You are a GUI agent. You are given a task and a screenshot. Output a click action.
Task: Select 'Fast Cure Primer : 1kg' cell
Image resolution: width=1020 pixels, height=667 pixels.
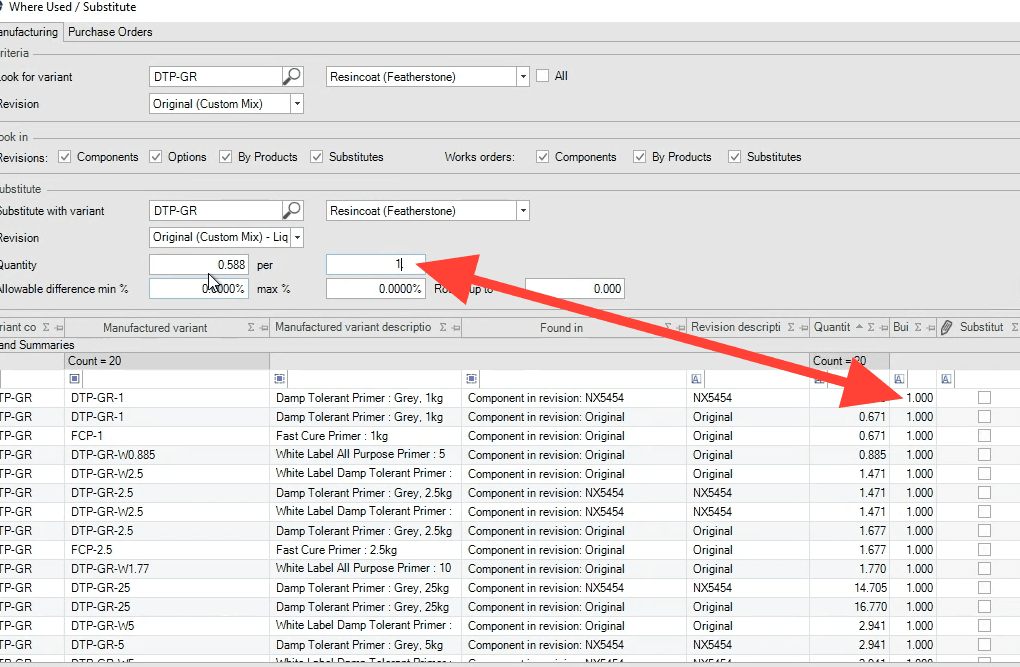pos(366,436)
